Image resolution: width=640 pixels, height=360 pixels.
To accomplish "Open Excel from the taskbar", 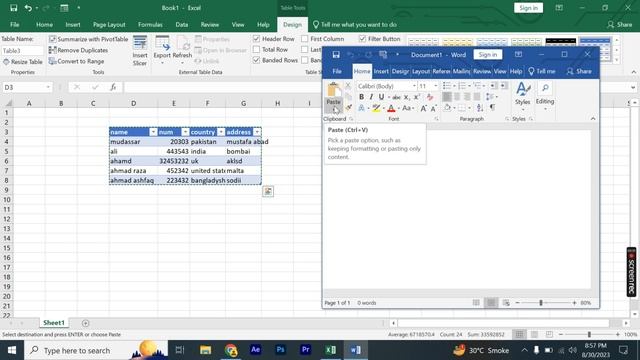I will point(331,350).
